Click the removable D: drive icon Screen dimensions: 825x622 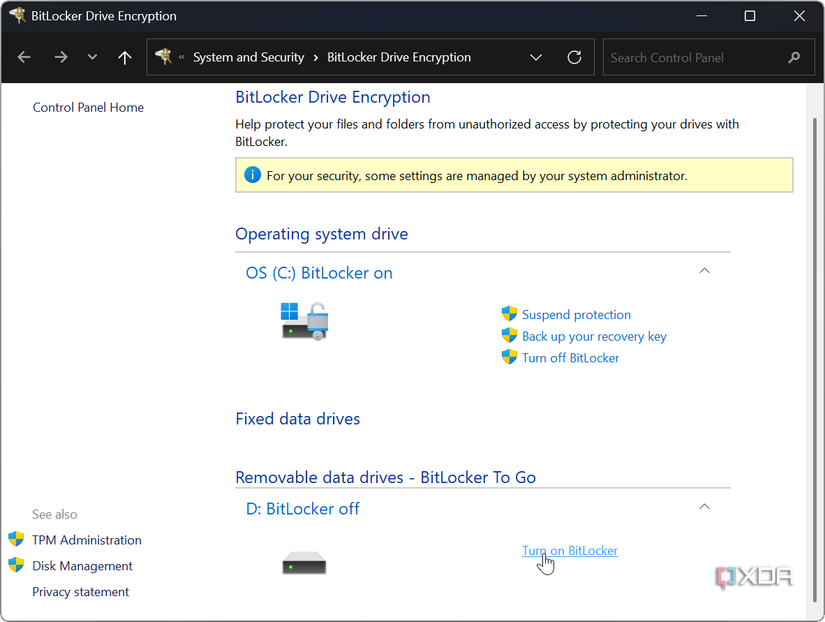pos(304,562)
